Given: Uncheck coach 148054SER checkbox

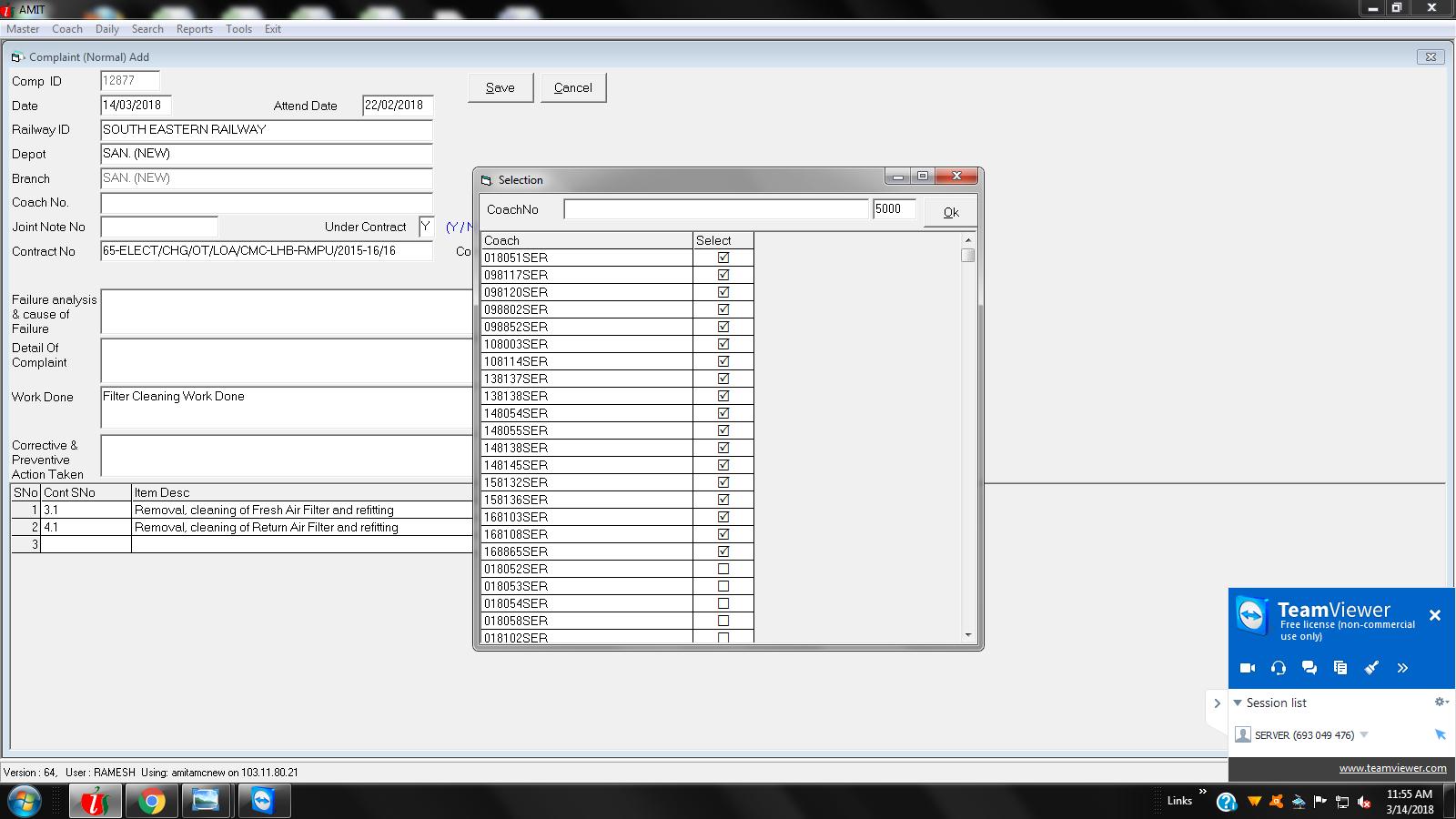Looking at the screenshot, I should 723,413.
